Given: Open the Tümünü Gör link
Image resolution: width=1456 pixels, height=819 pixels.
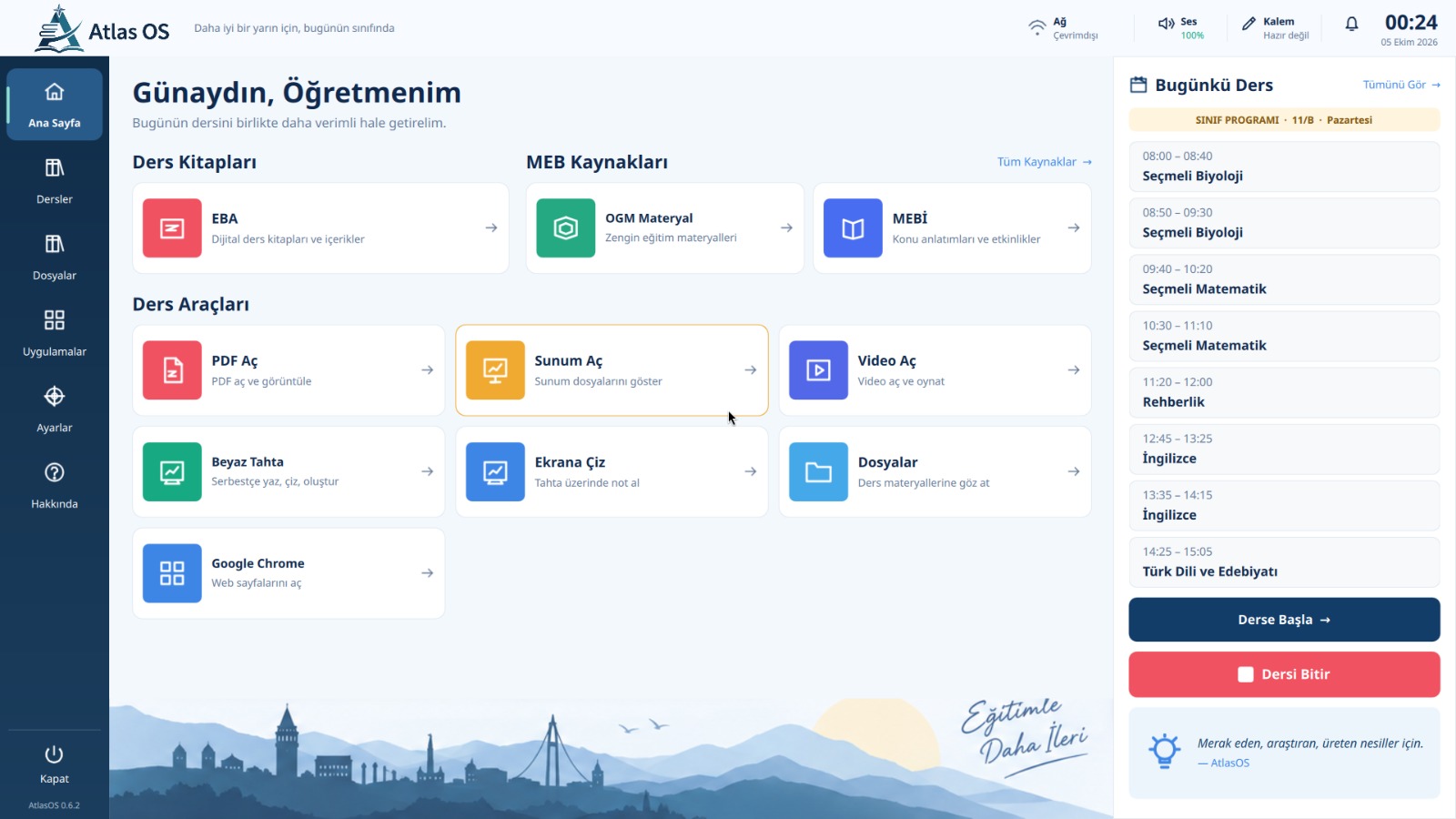Looking at the screenshot, I should coord(1401,85).
